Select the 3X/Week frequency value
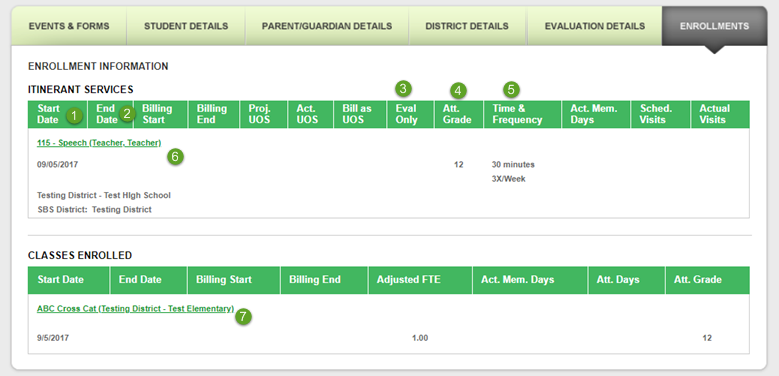 pos(508,179)
